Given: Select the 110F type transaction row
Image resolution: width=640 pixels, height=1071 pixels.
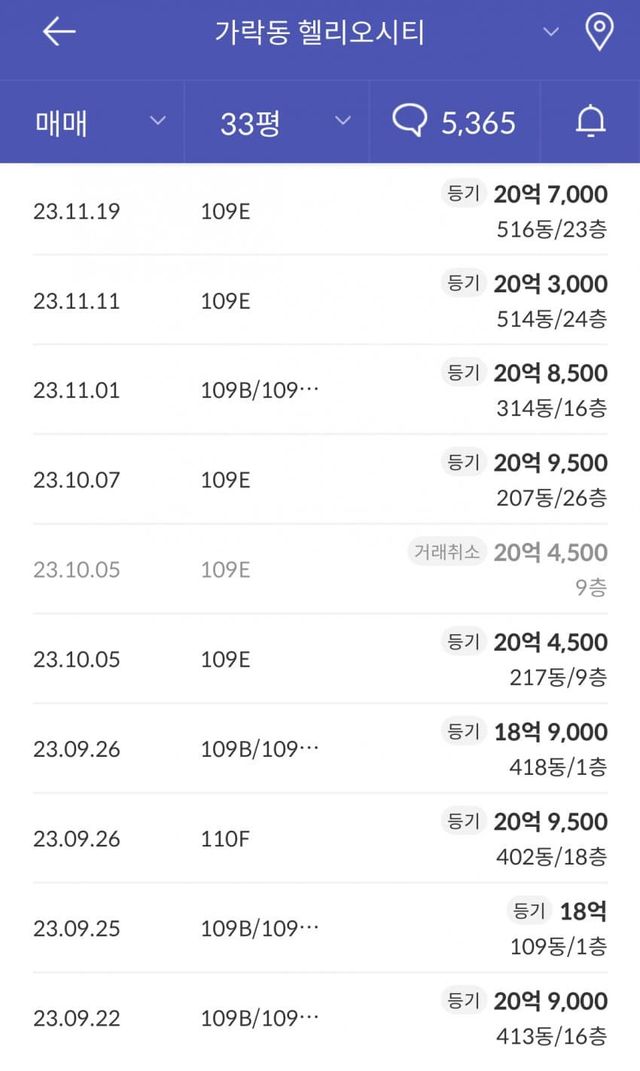Looking at the screenshot, I should 320,838.
